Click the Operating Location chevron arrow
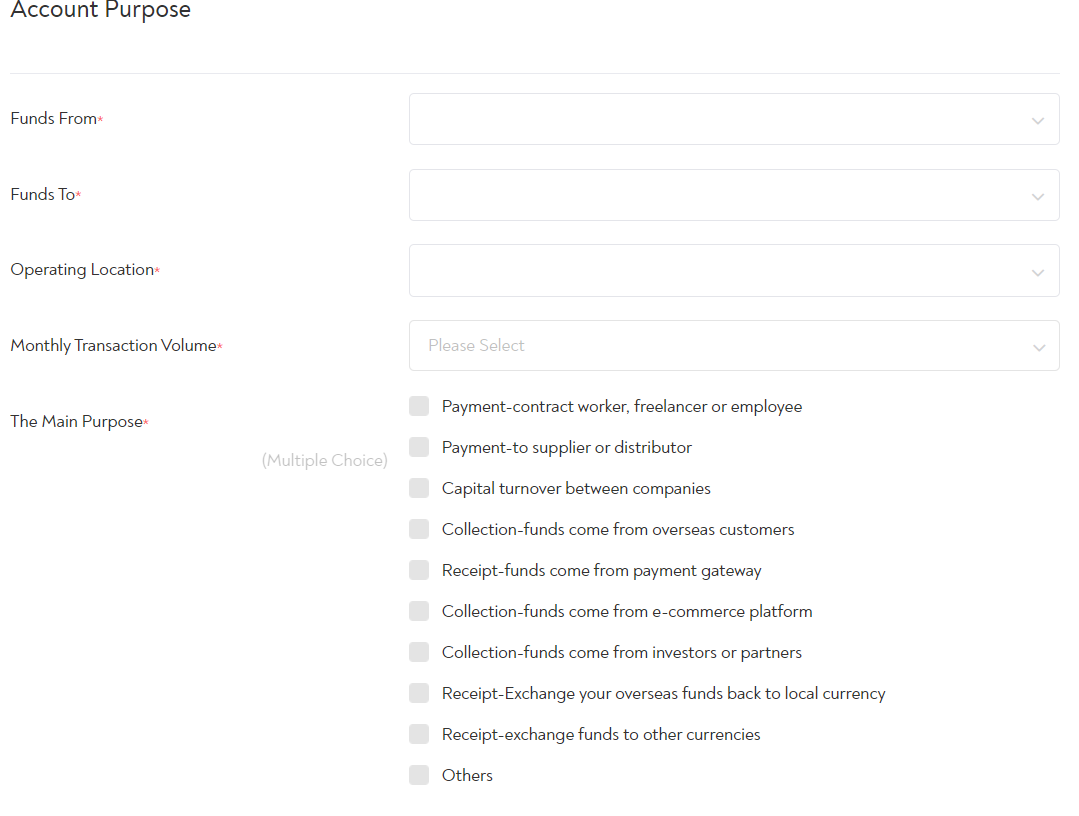This screenshot has width=1079, height=816. point(1038,272)
